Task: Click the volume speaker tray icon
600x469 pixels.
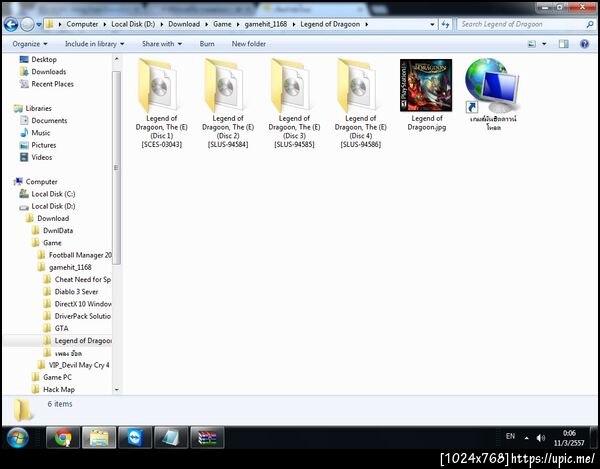Action: click(541, 438)
